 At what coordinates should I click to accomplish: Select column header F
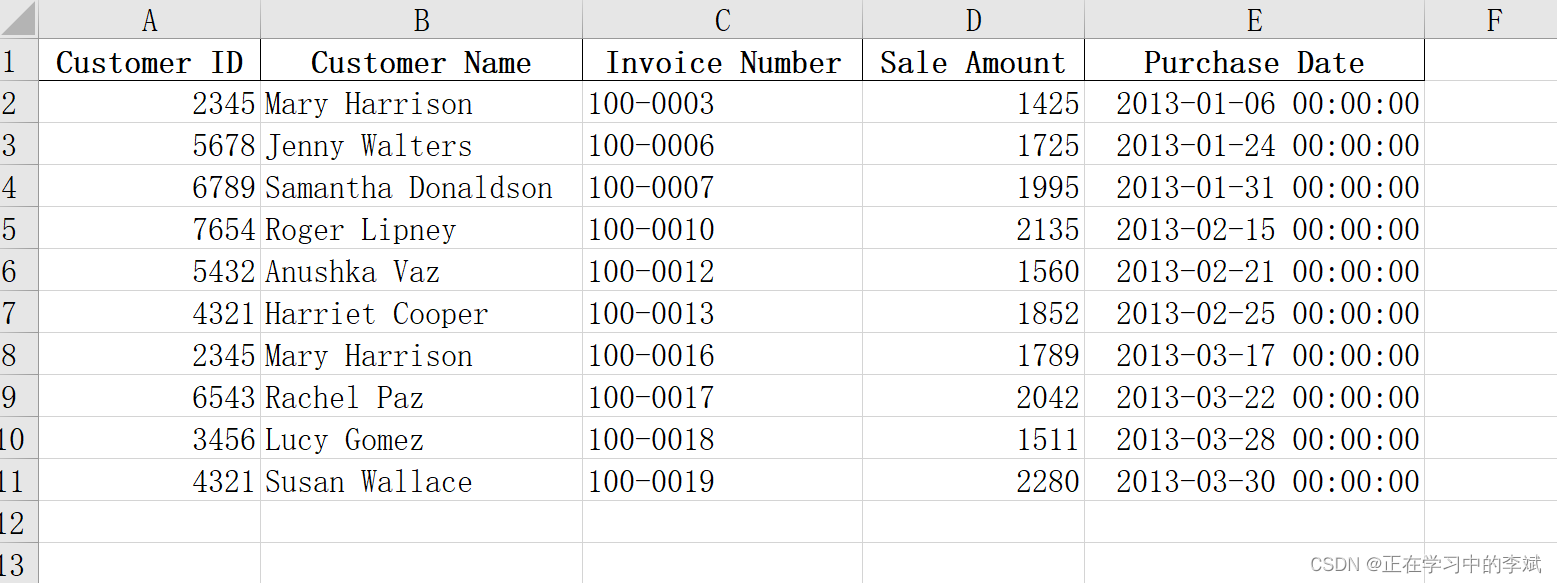pos(1492,19)
